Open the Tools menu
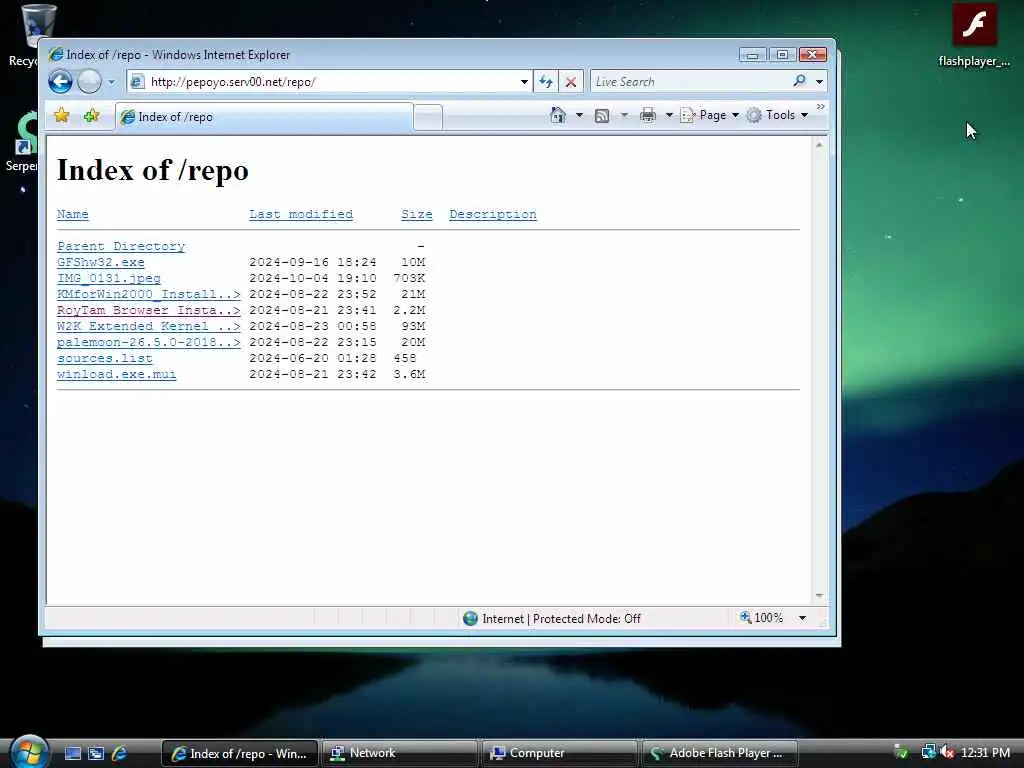This screenshot has width=1024, height=768. pyautogui.click(x=778, y=115)
